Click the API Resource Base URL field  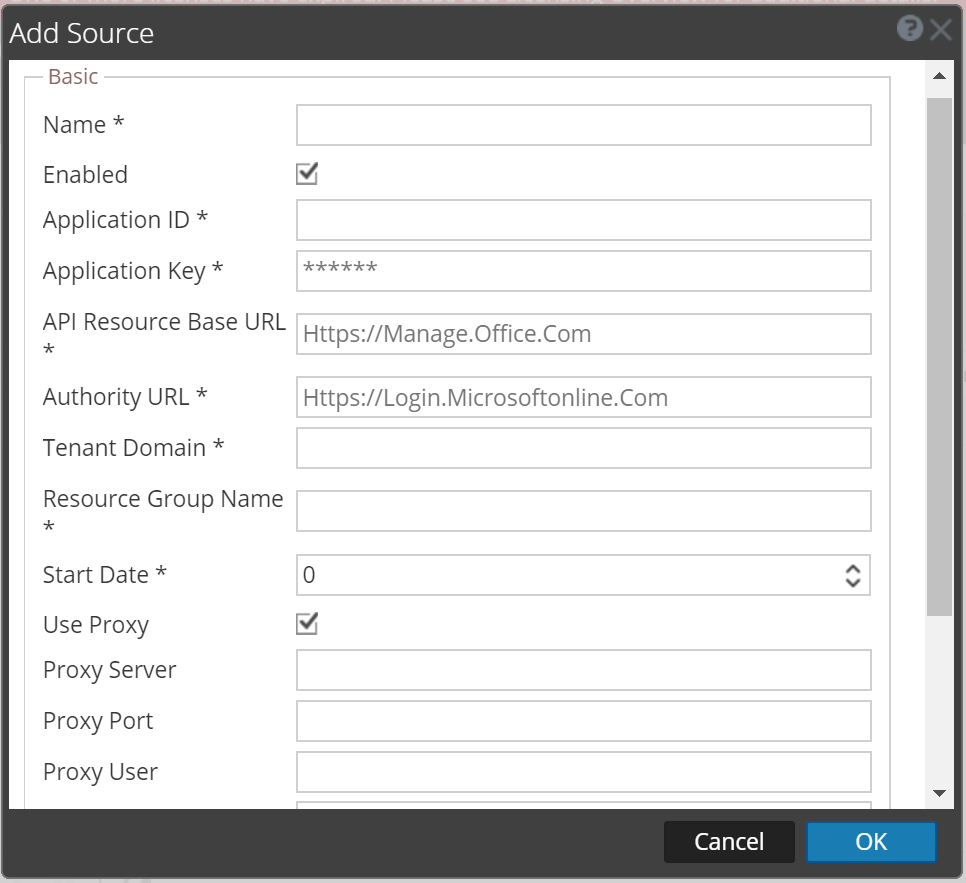click(x=583, y=333)
